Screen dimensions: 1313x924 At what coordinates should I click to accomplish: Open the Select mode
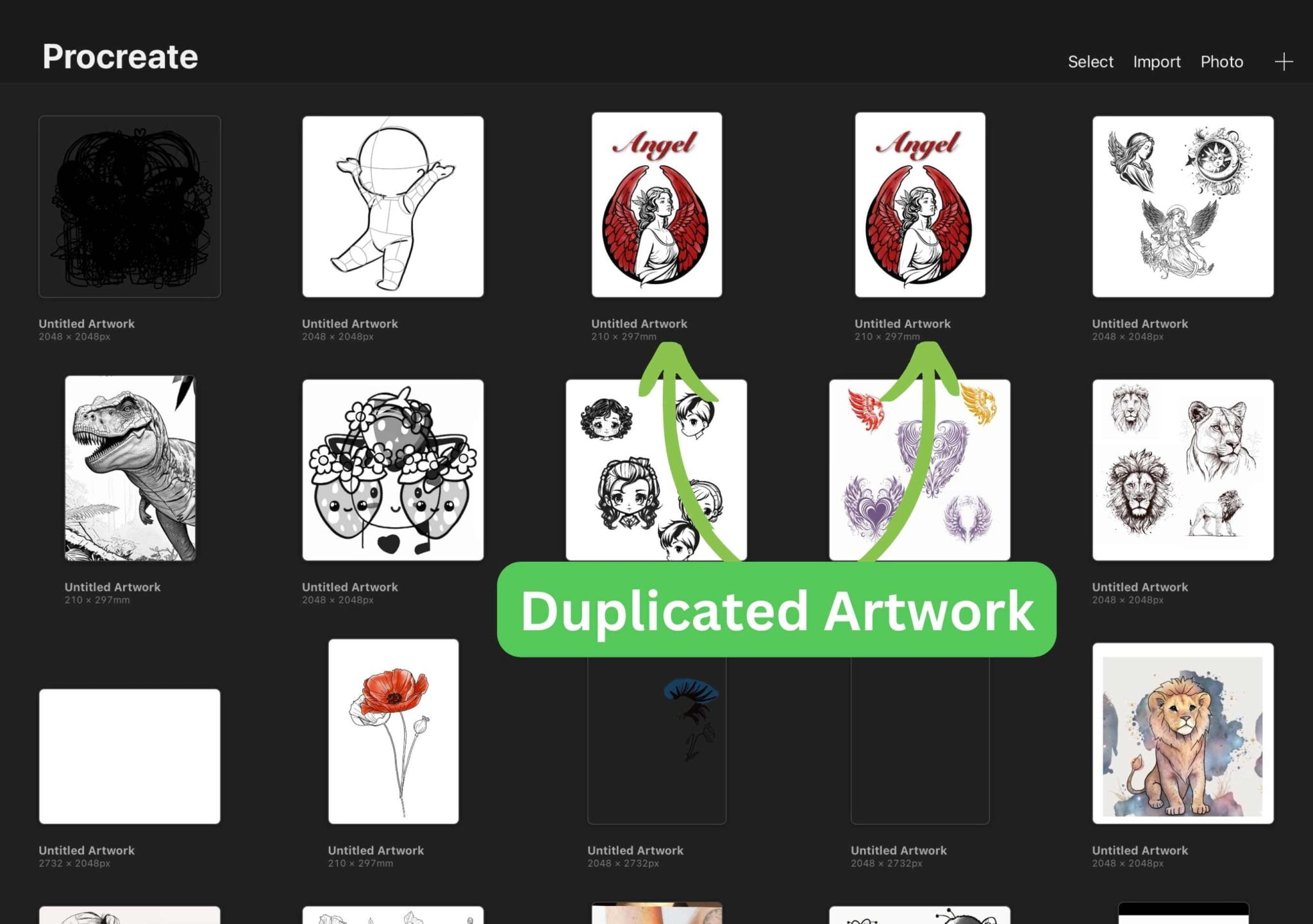point(1090,62)
